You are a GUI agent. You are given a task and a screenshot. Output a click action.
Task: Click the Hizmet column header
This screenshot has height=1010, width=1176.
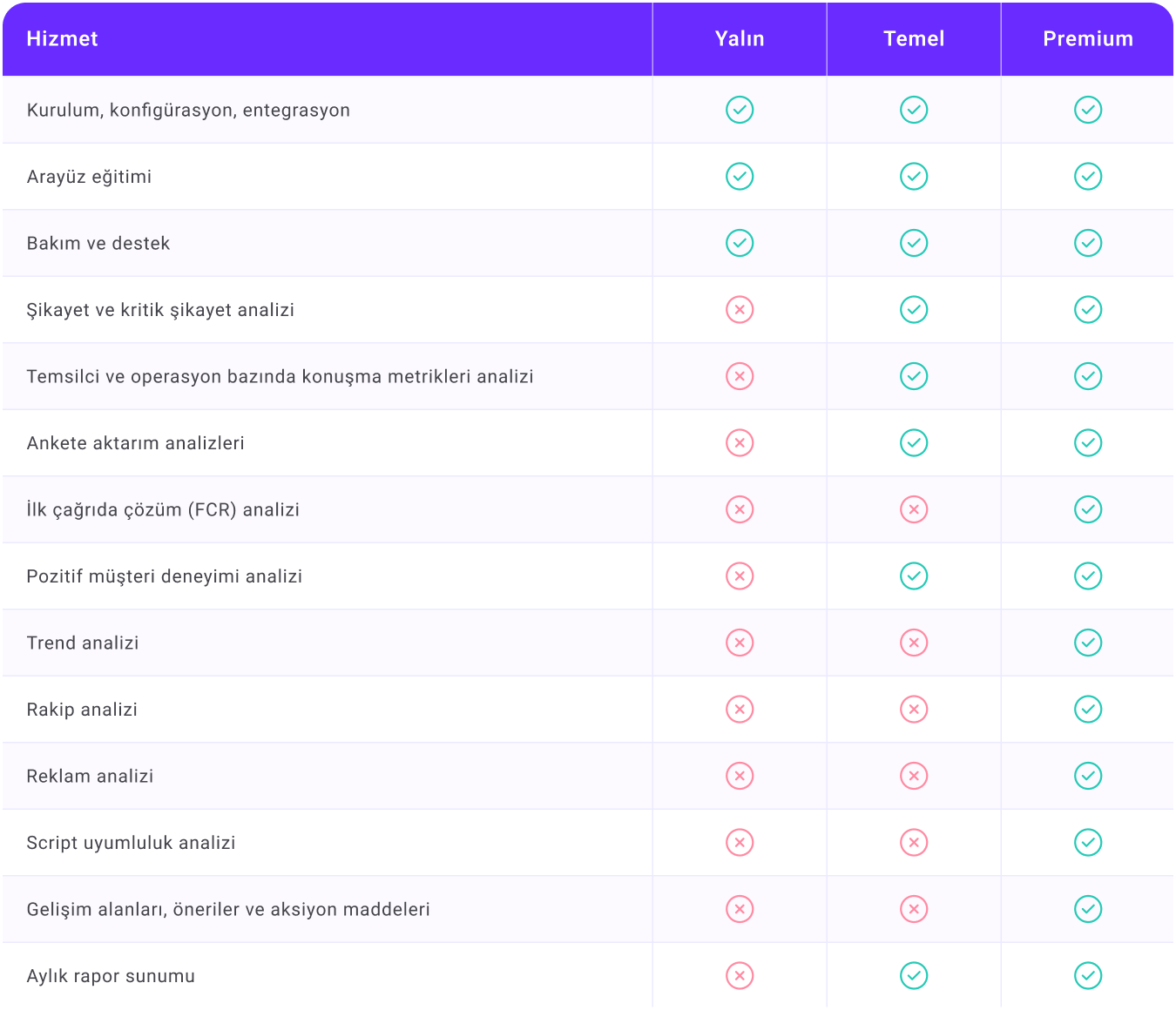click(62, 39)
